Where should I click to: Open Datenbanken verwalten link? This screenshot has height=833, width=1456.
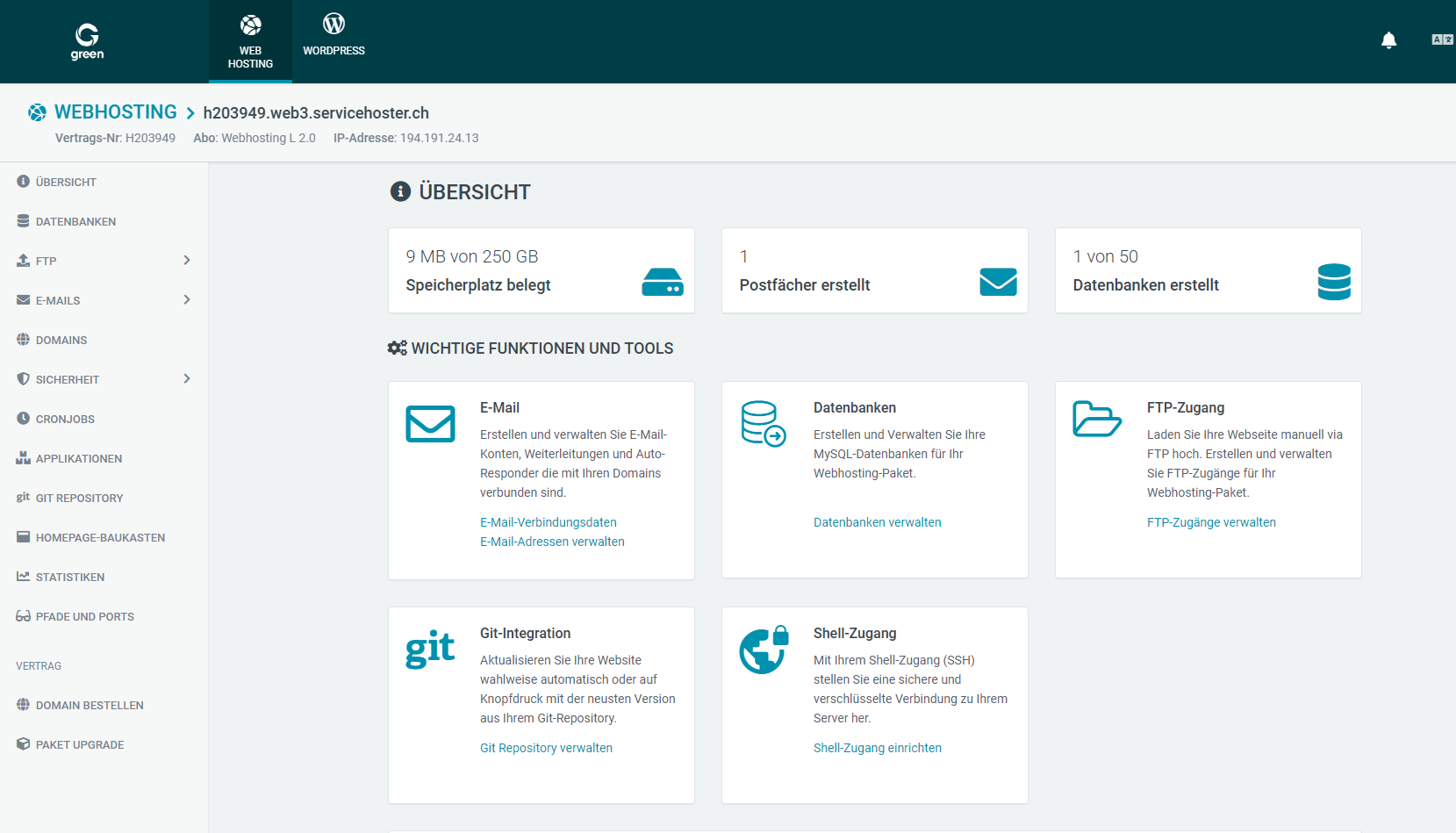tap(877, 522)
